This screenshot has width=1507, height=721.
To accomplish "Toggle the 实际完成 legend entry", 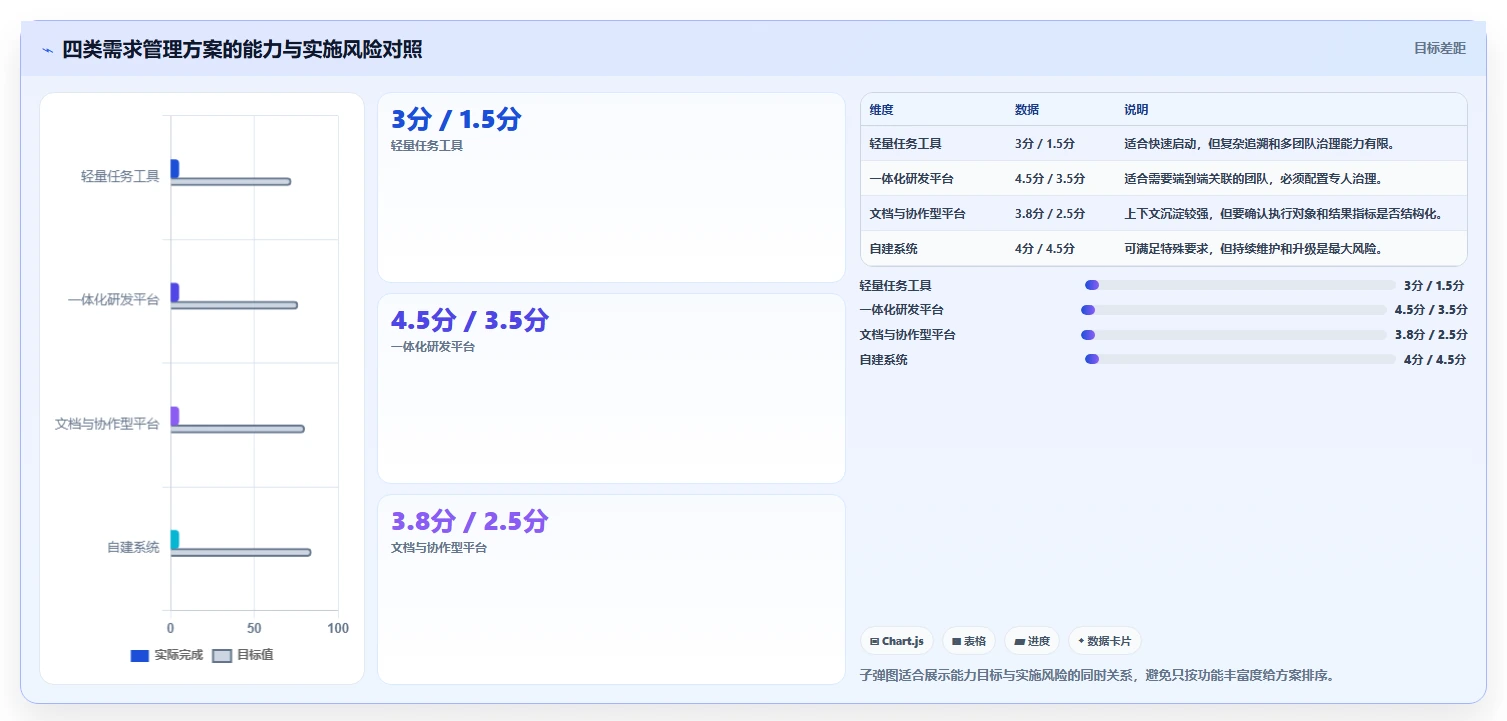I will click(x=167, y=655).
